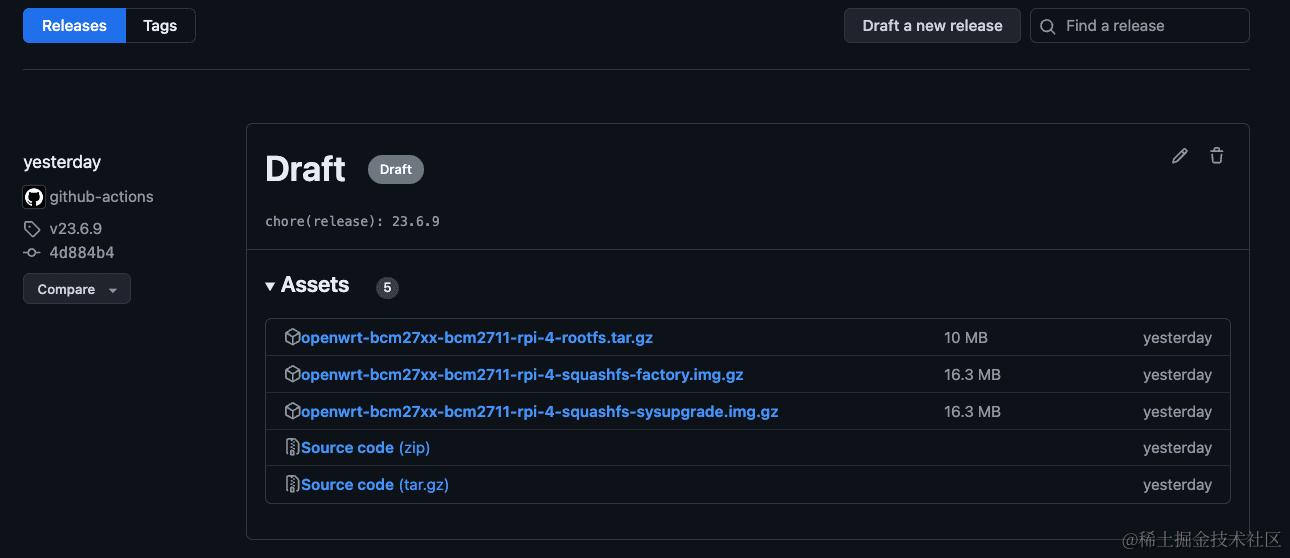Open tag v23.6.9

(75, 229)
